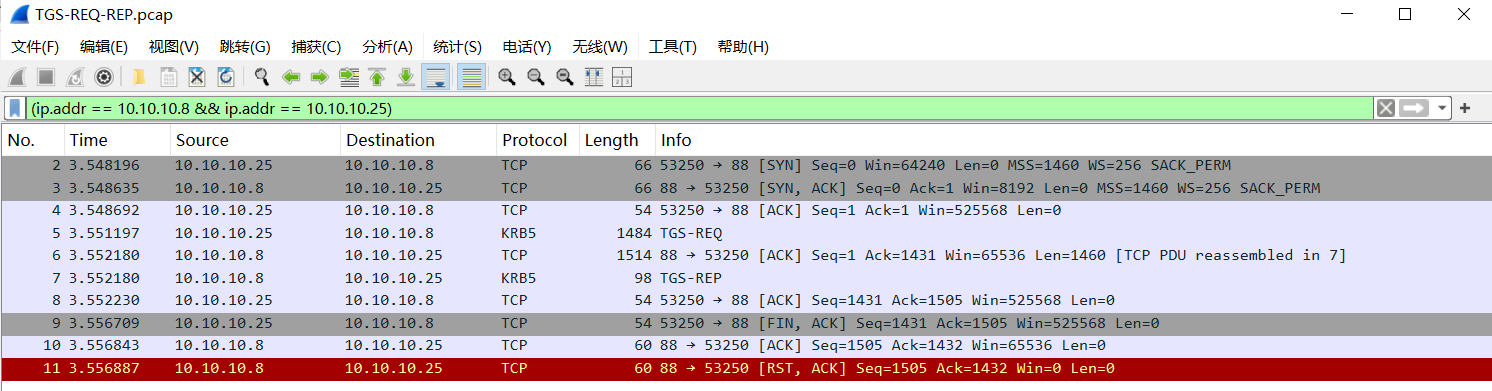Start capturing packets with shark fin icon
This screenshot has height=391, width=1492.
point(17,77)
